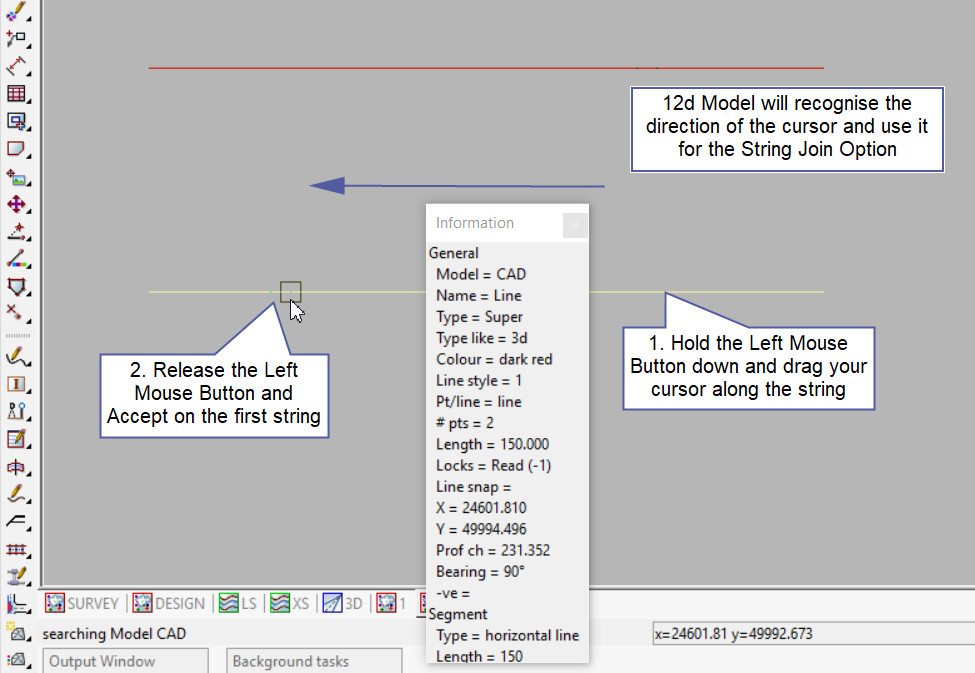Click the 'X = 24601.810' information row

pyautogui.click(x=481, y=508)
